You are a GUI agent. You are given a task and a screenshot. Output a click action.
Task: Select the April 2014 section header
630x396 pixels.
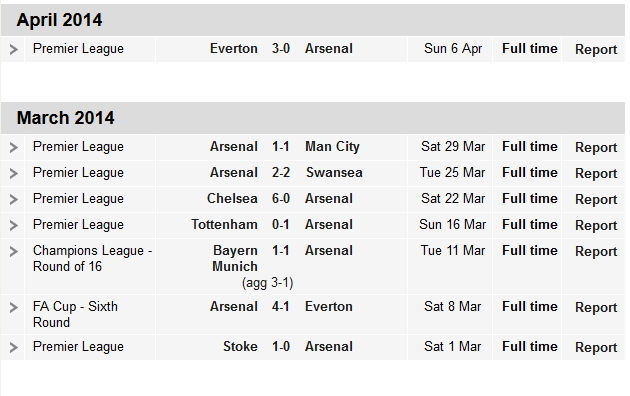(313, 20)
